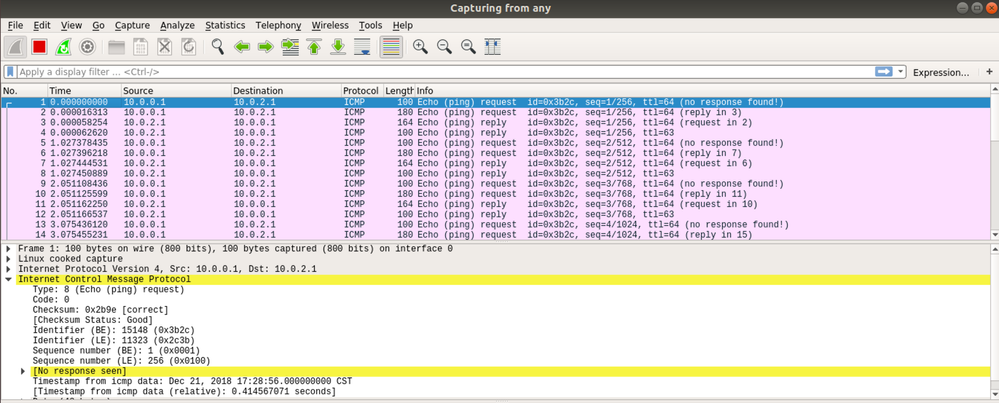Viewport: 999px width, 403px height.
Task: Open the Go menu
Action: [x=98, y=25]
